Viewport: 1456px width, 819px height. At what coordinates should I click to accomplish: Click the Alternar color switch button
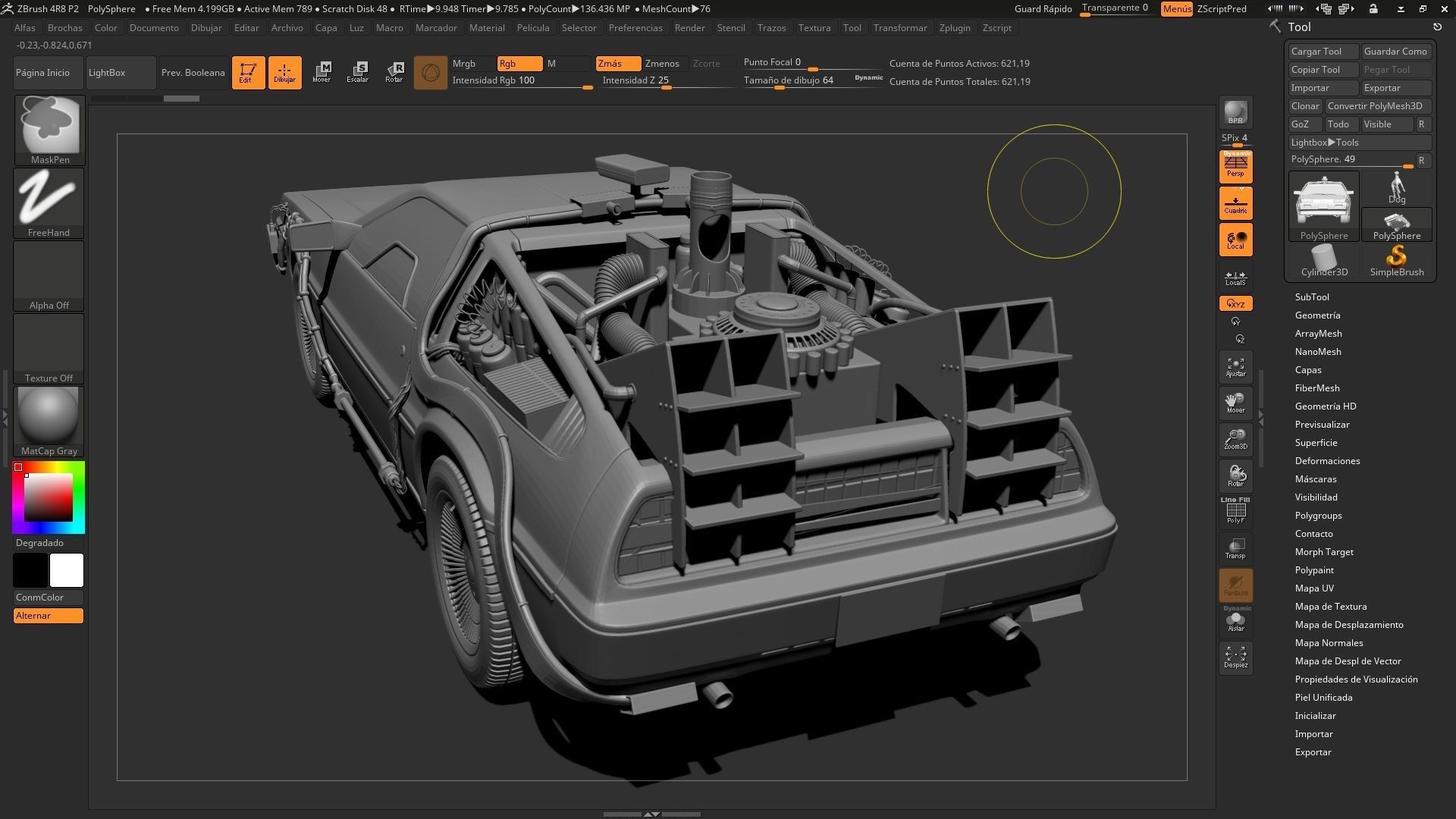pyautogui.click(x=49, y=616)
